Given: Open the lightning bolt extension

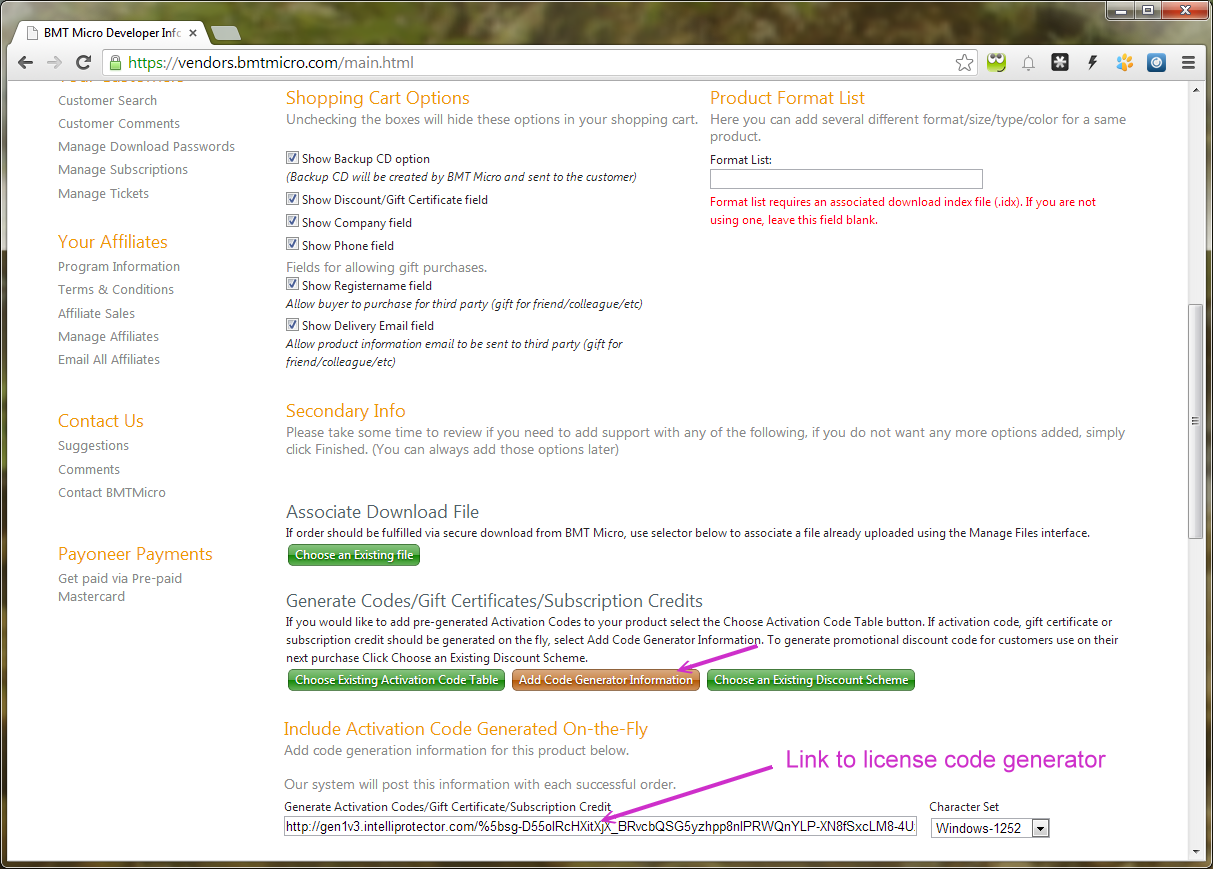Looking at the screenshot, I should click(1092, 63).
